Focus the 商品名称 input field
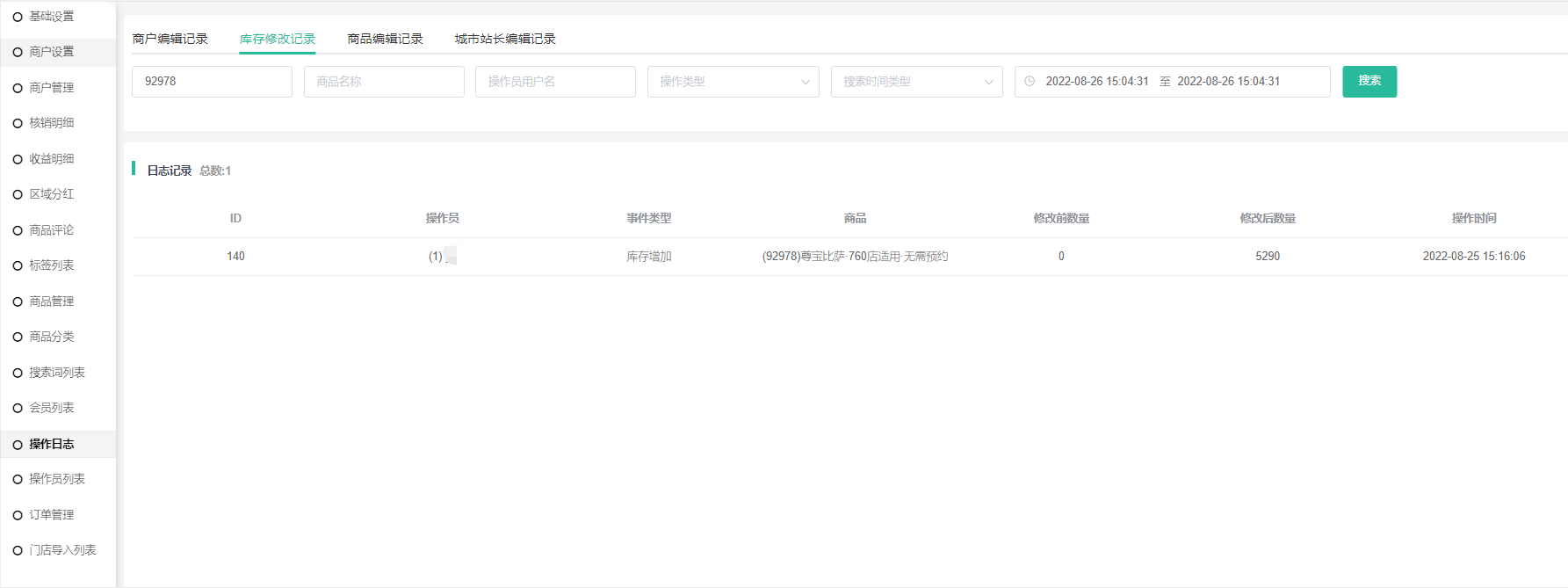Image resolution: width=1568 pixels, height=588 pixels. point(384,82)
